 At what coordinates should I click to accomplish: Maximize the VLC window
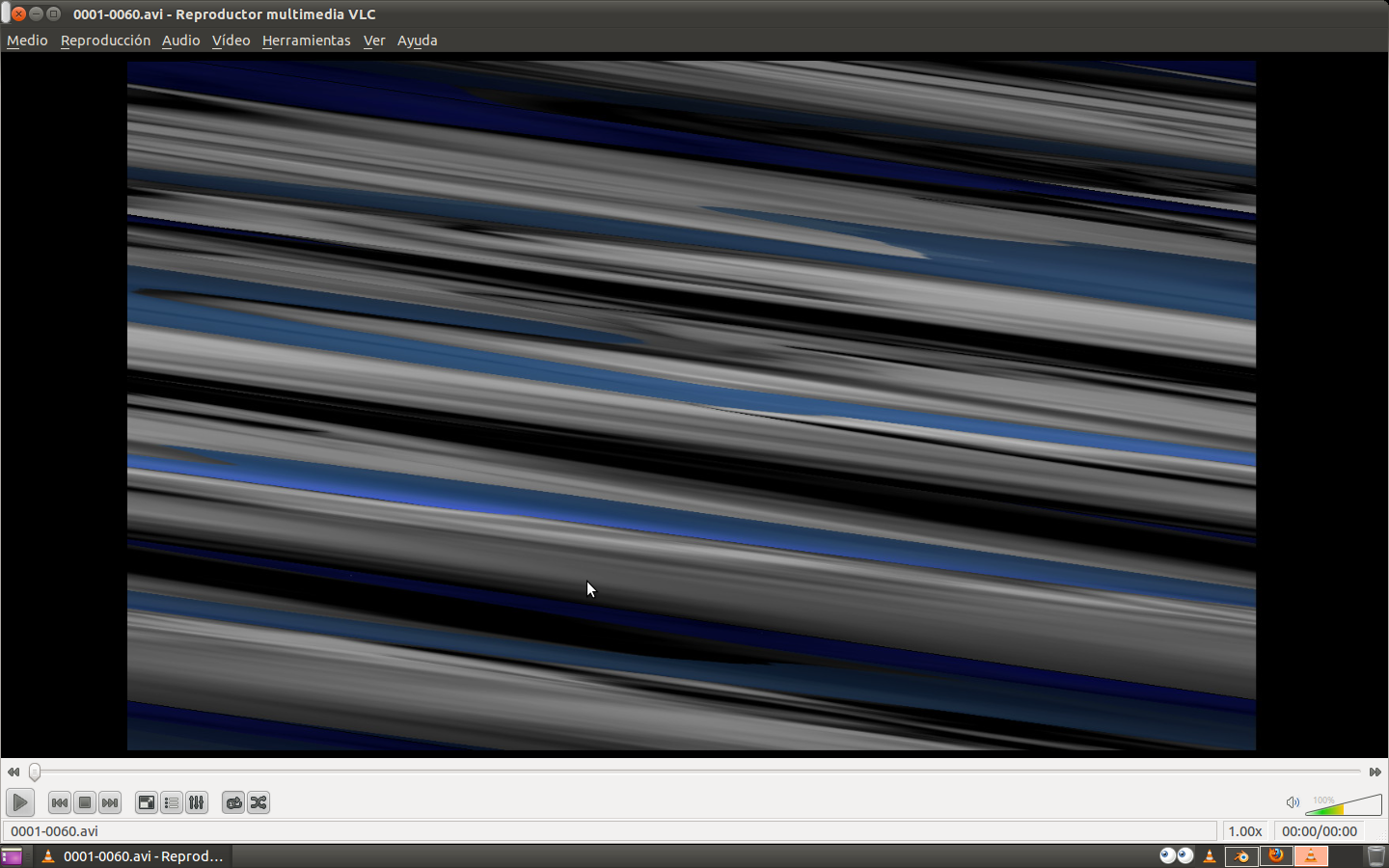tap(54, 14)
